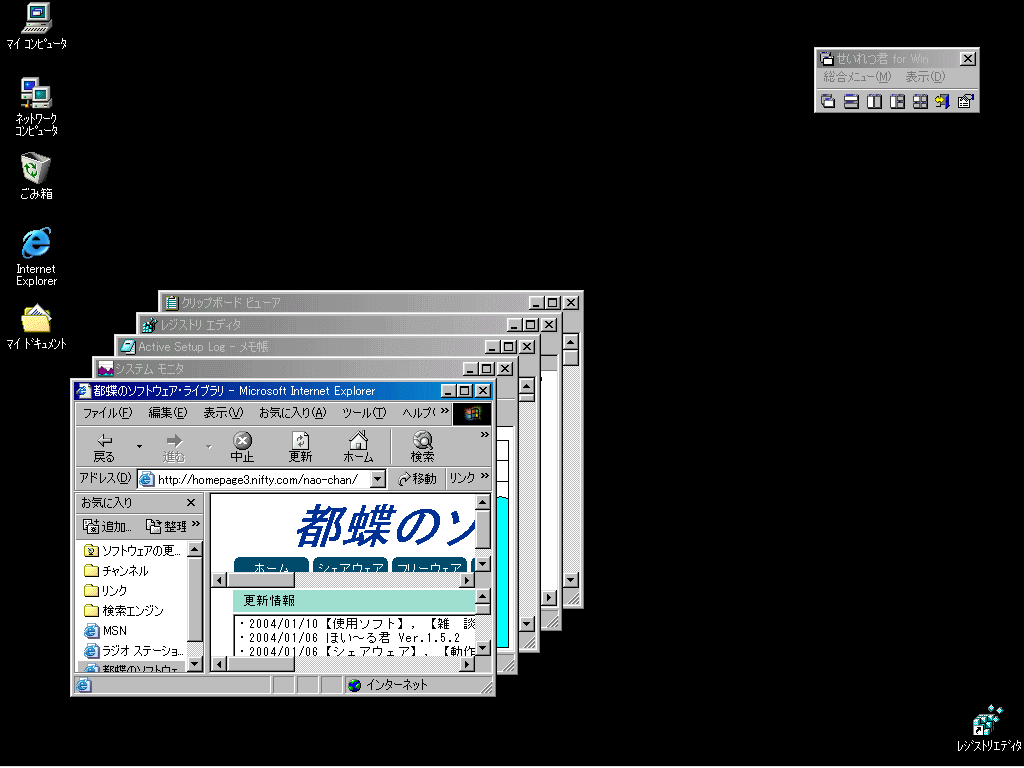Expand the favorites panel toolbar chevron

point(196,524)
